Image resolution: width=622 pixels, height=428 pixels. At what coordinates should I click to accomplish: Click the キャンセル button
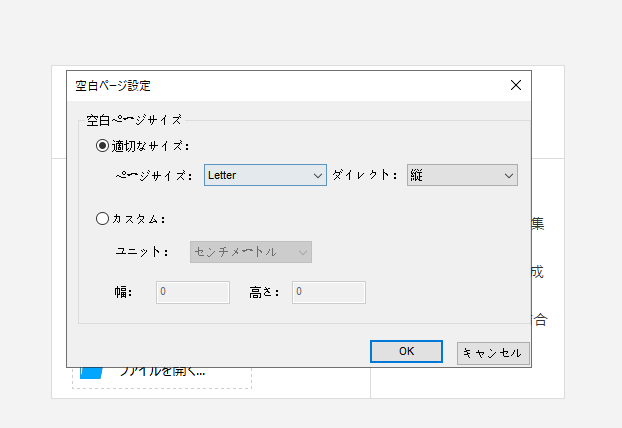493,353
